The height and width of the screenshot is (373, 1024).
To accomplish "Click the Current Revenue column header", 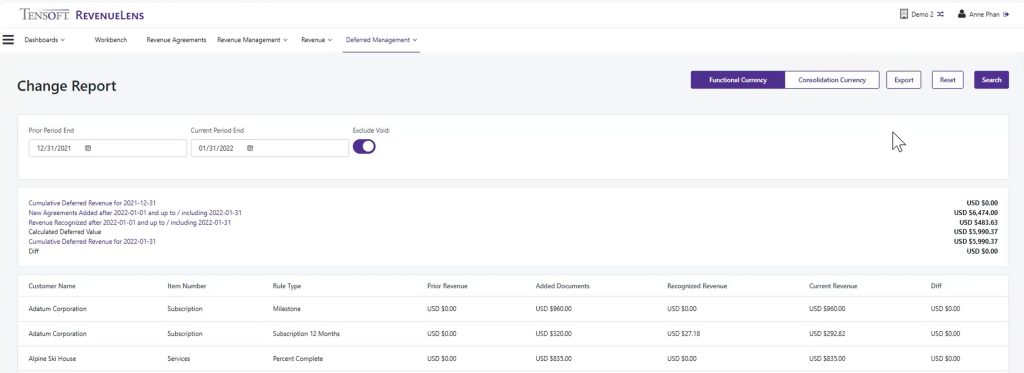I will [833, 286].
